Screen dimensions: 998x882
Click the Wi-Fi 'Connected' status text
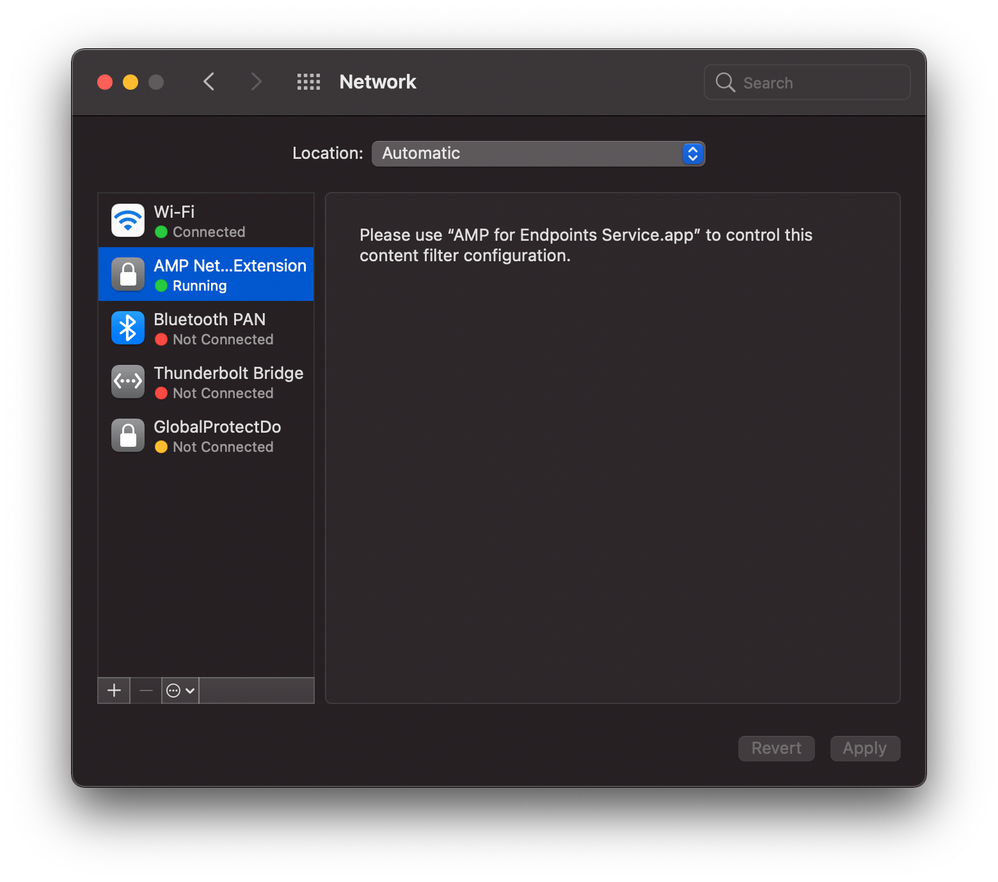[209, 232]
